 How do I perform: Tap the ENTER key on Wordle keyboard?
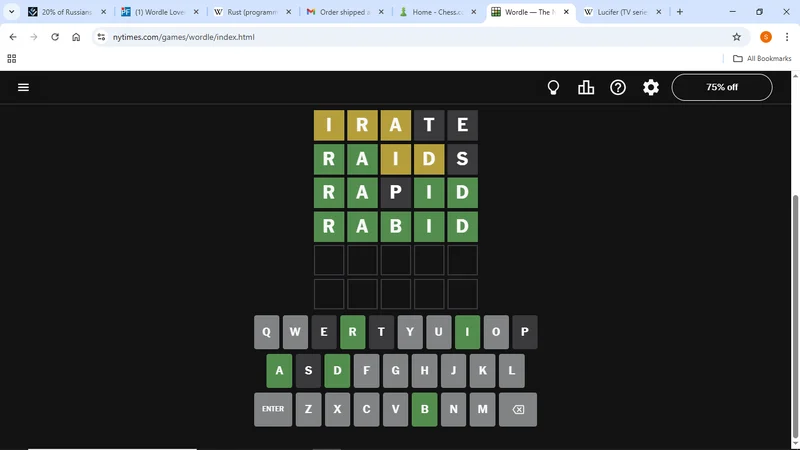coord(273,409)
